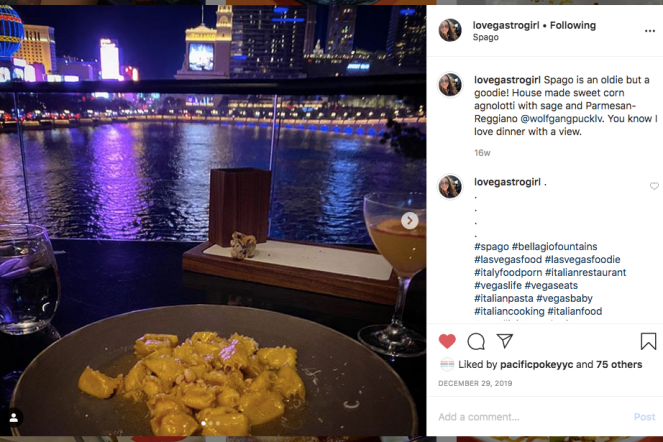Open more options three-dot menu

click(x=649, y=31)
